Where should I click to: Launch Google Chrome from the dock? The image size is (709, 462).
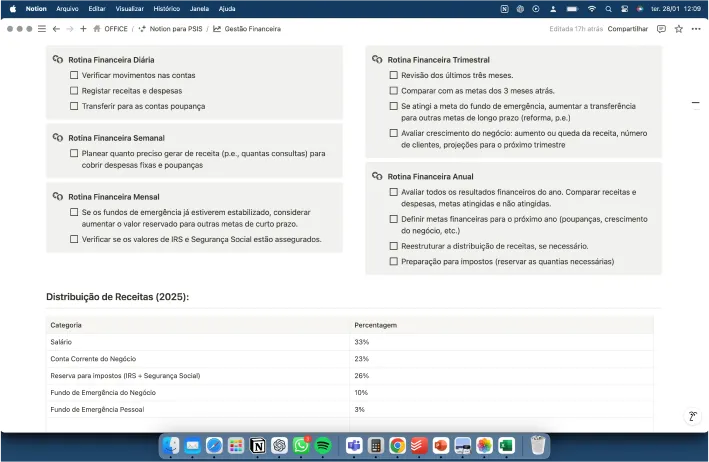click(x=397, y=446)
